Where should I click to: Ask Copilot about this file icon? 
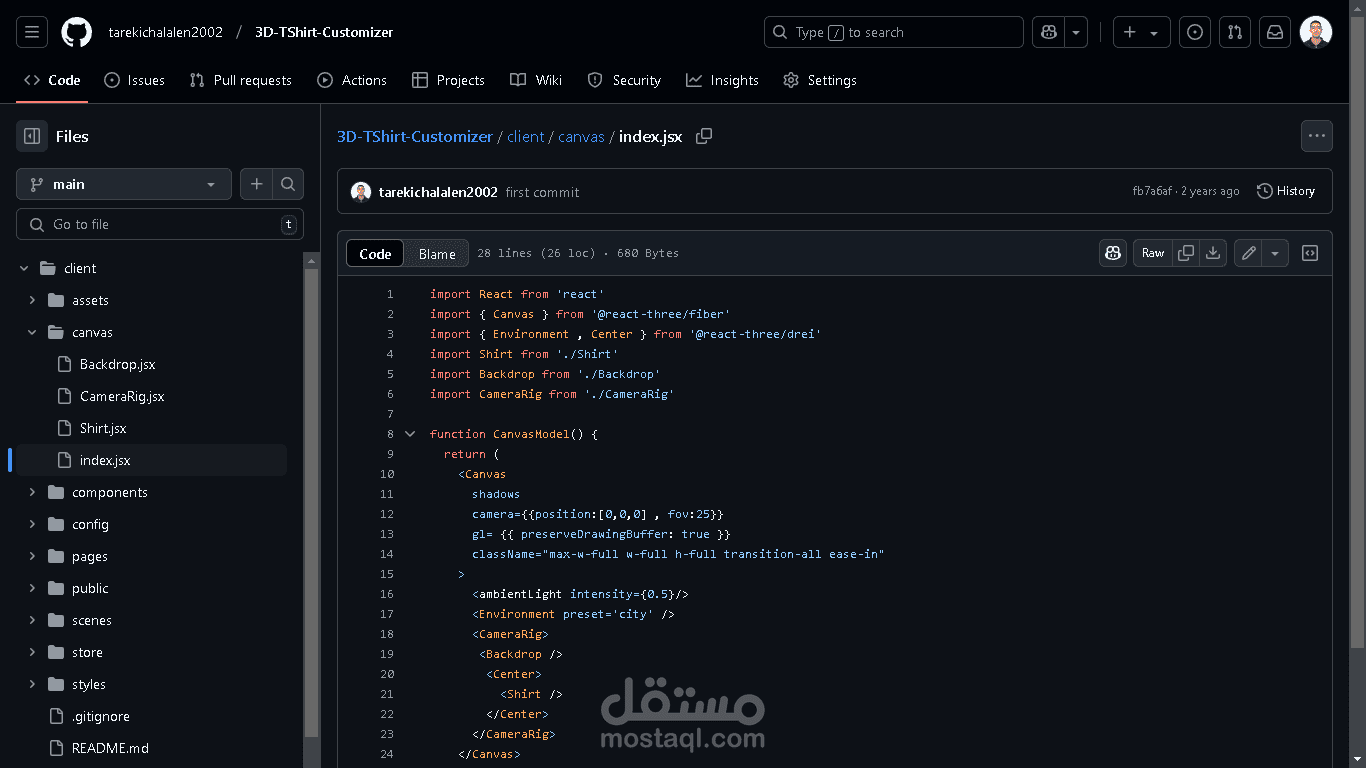tap(1113, 253)
